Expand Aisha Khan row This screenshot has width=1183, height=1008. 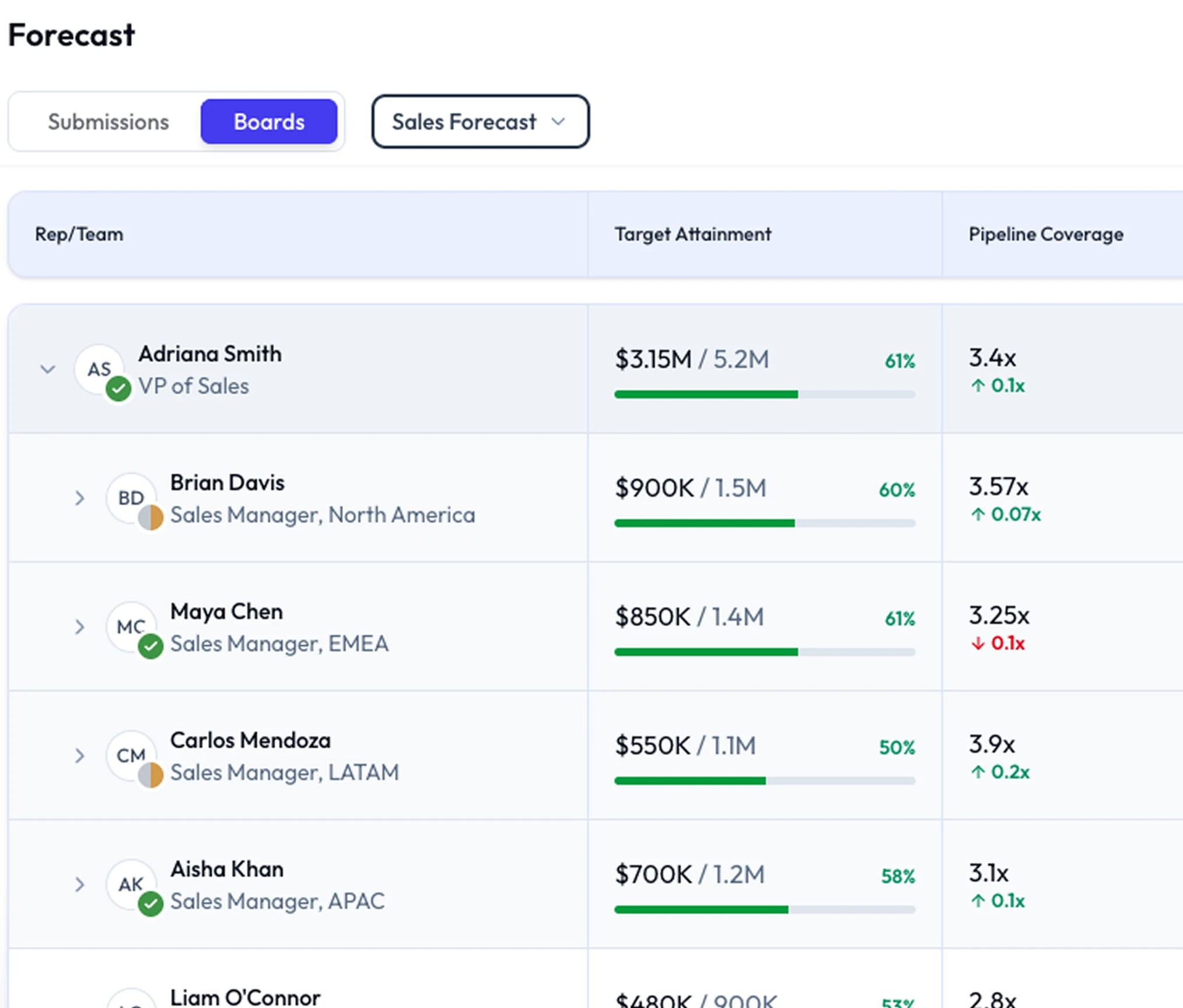click(80, 885)
